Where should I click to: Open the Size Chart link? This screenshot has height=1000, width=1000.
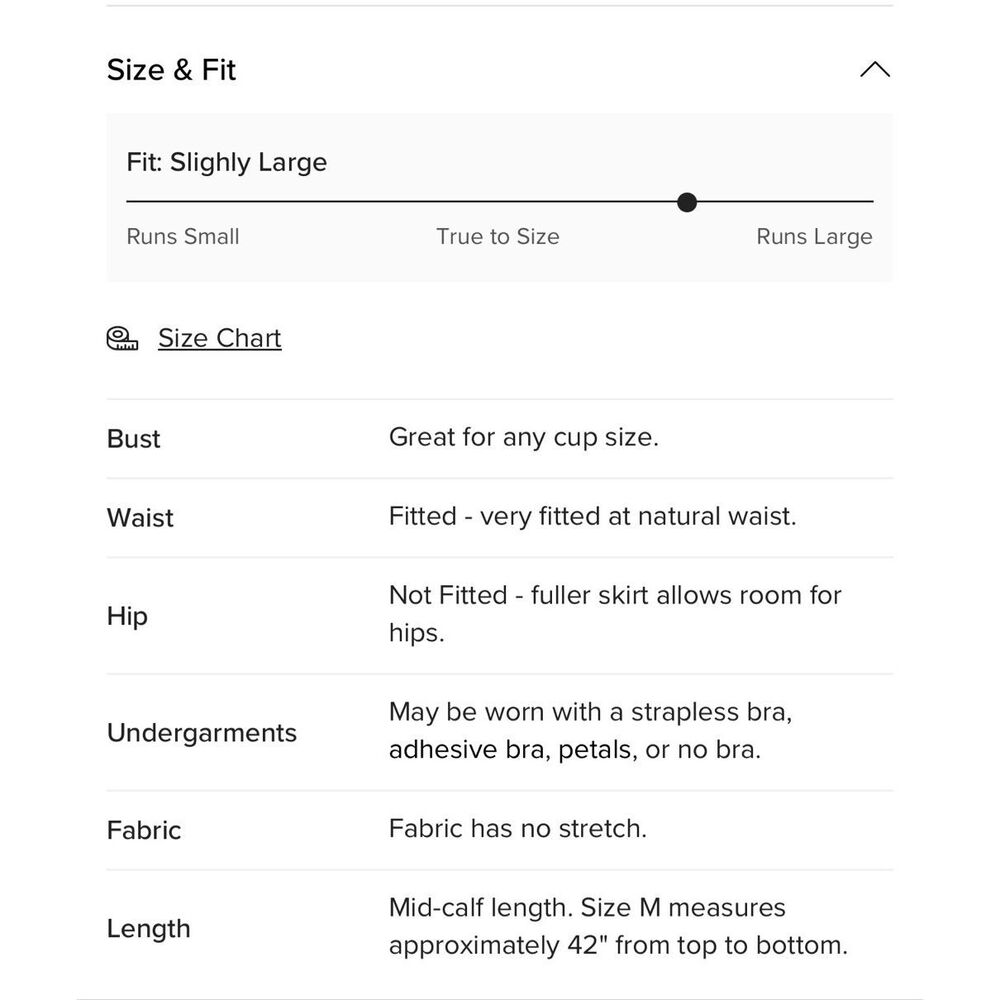(x=219, y=338)
